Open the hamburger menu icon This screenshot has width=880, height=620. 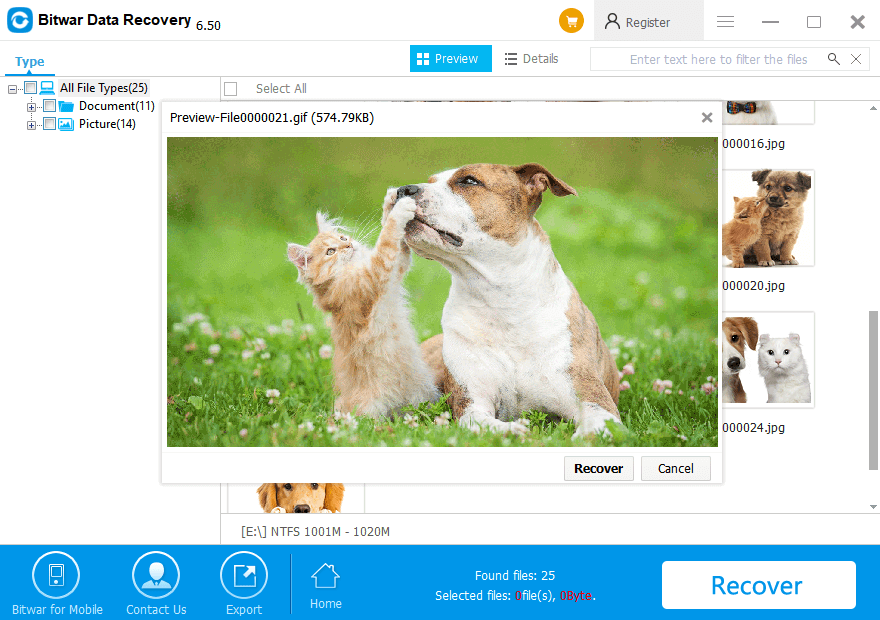(725, 22)
